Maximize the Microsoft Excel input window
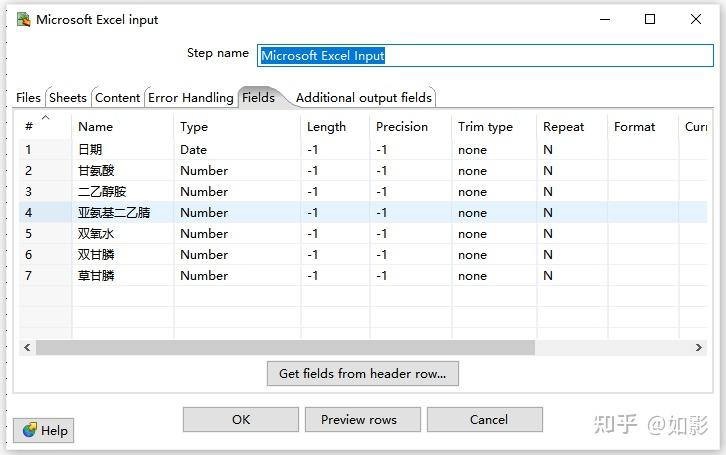This screenshot has width=726, height=455. [650, 19]
